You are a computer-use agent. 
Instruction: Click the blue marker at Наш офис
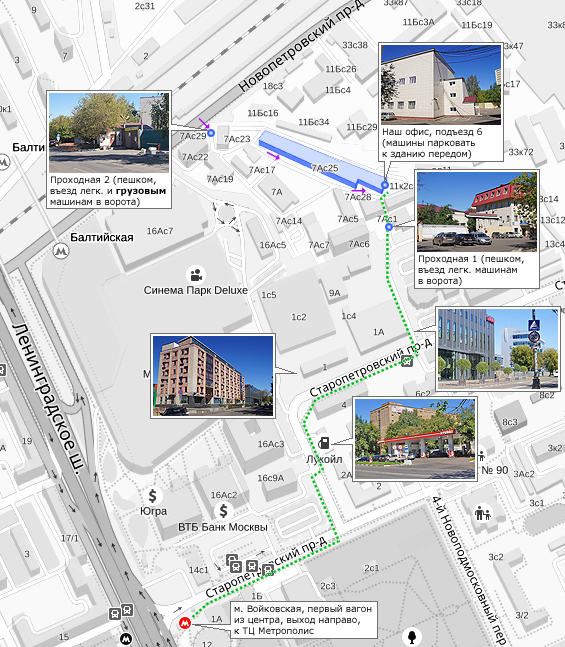[x=385, y=185]
